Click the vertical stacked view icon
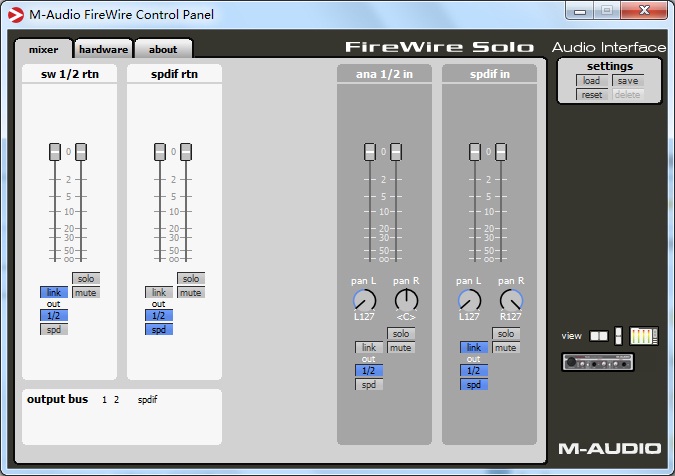This screenshot has height=476, width=675. point(619,336)
